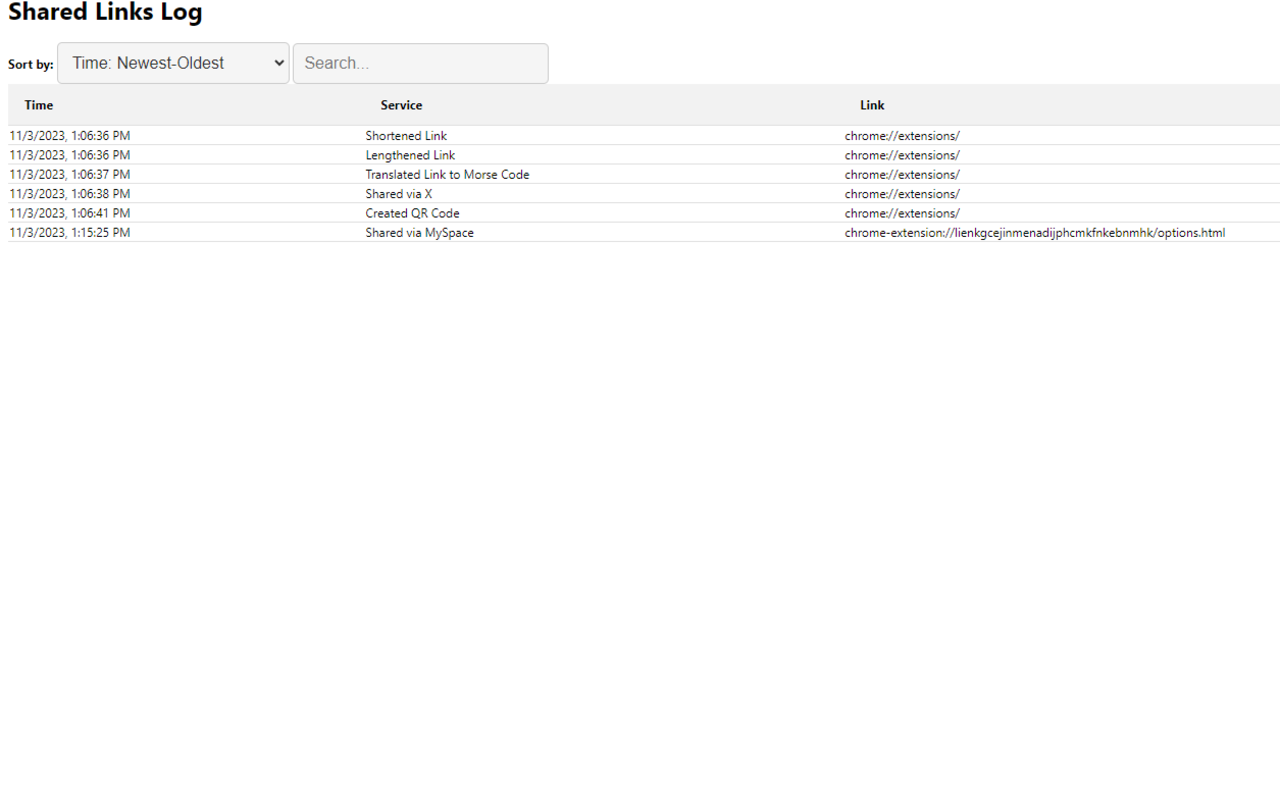The image size is (1280, 800).
Task: Click the link in the Shared via X row
Action: click(x=902, y=194)
